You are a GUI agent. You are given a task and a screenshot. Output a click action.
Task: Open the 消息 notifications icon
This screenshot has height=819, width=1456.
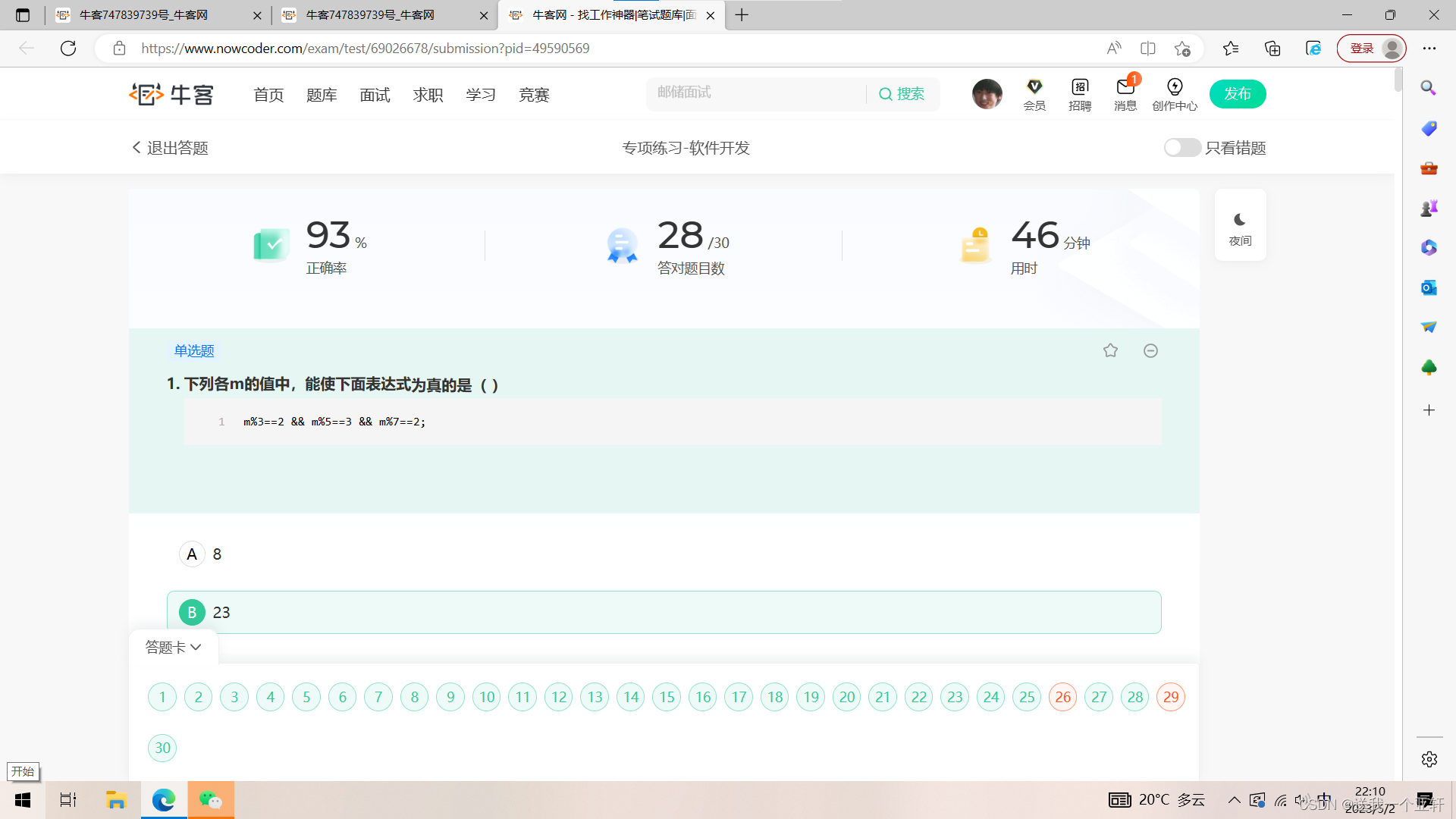(x=1125, y=93)
